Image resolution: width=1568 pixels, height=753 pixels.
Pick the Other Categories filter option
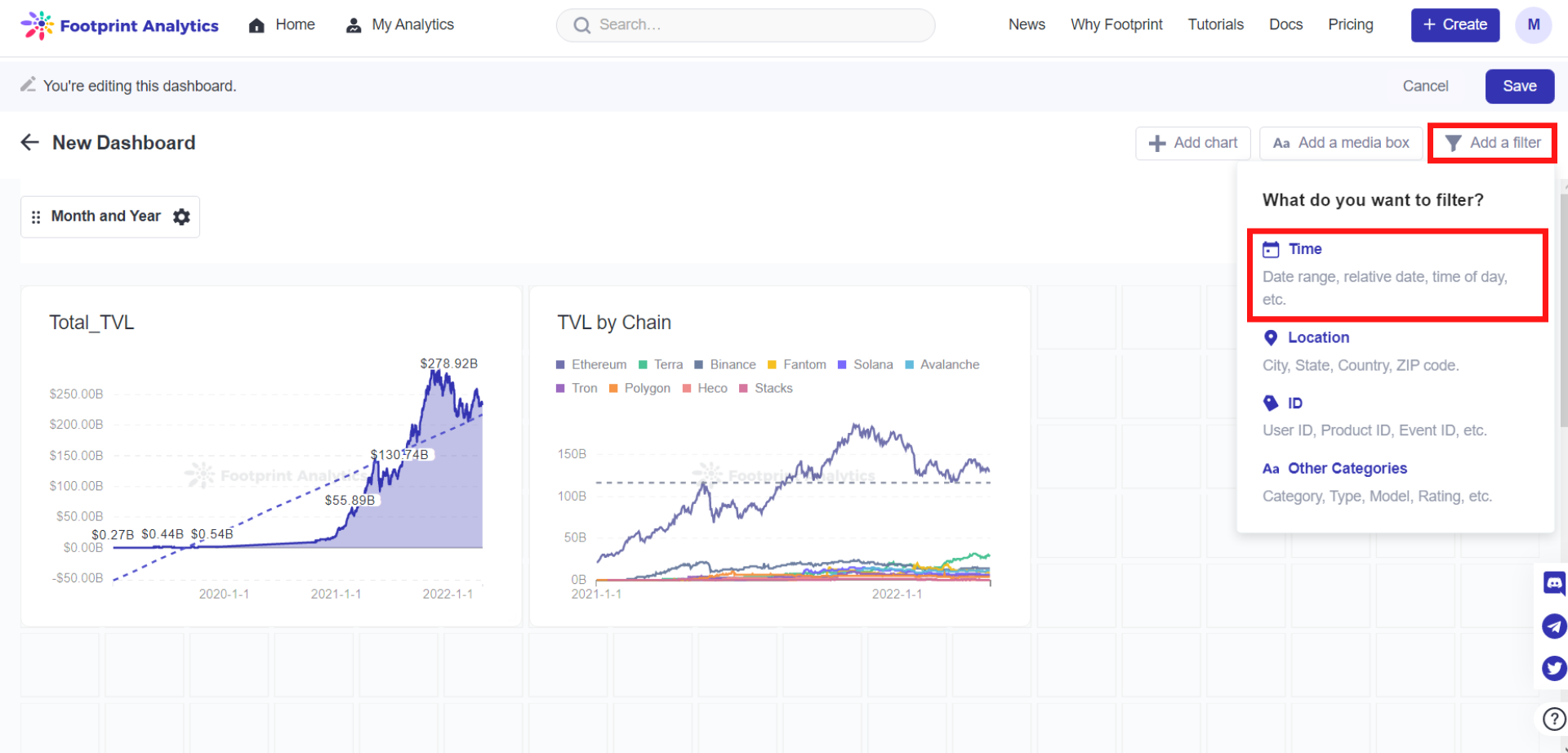point(1347,469)
